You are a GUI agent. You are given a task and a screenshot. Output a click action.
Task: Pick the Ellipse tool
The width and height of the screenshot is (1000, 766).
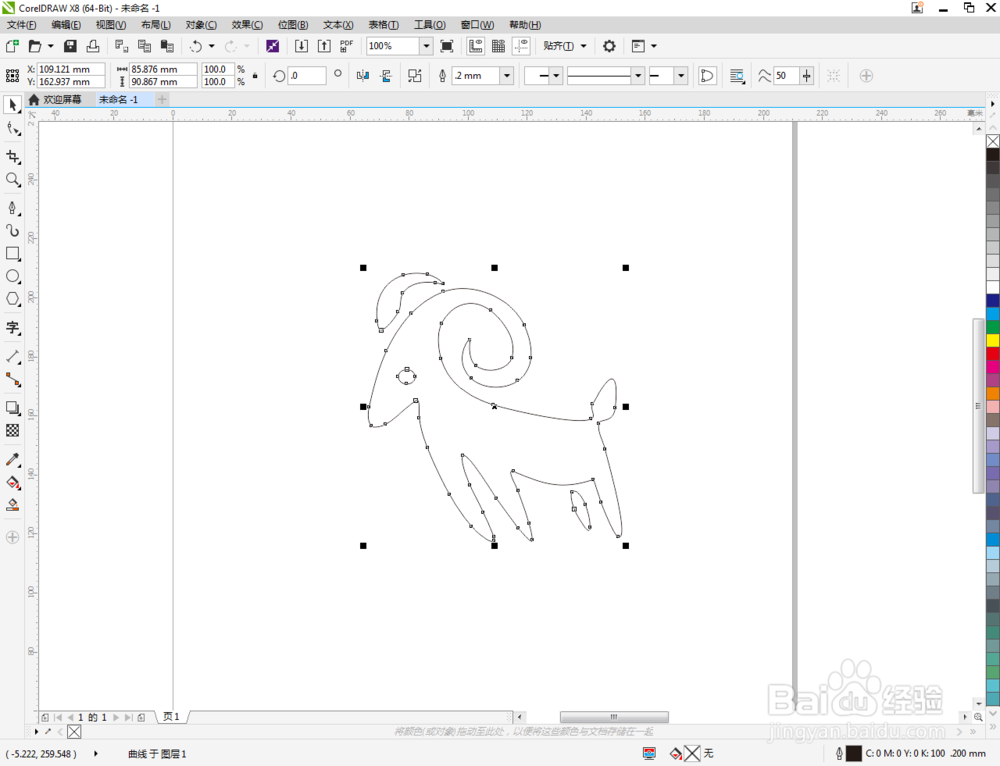(12, 276)
